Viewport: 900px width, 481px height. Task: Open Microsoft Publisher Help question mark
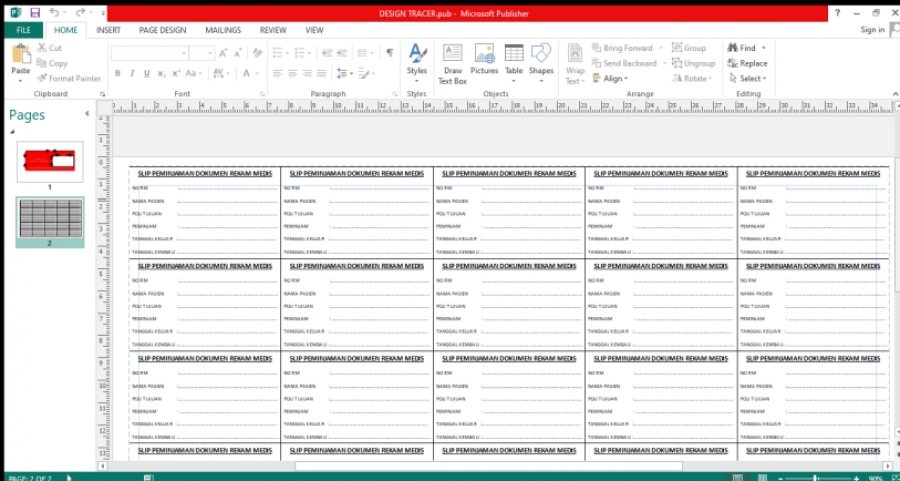coord(837,13)
